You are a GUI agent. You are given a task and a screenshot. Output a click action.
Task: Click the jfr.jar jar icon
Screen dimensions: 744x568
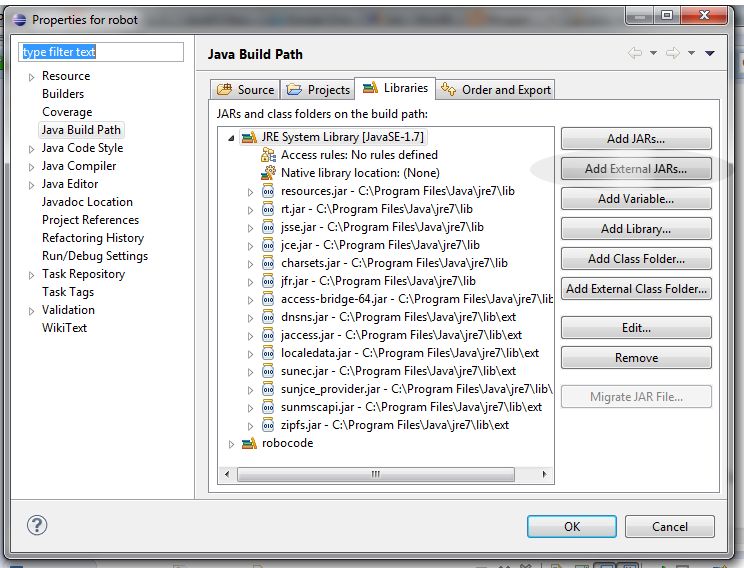pyautogui.click(x=268, y=281)
